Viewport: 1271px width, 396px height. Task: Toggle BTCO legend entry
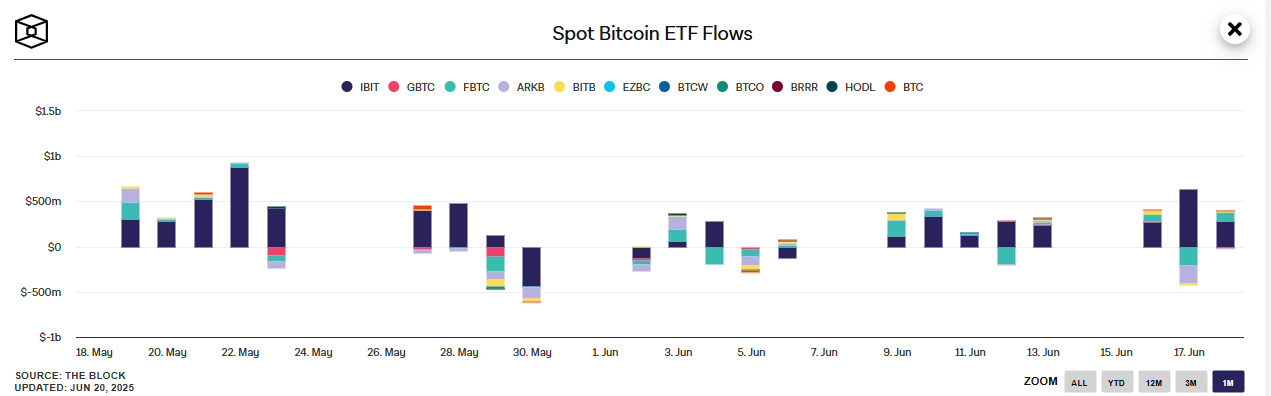tap(741, 87)
